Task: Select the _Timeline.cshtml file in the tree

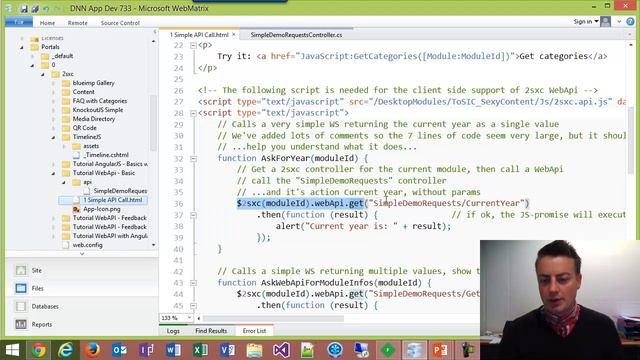Action: 107,155
